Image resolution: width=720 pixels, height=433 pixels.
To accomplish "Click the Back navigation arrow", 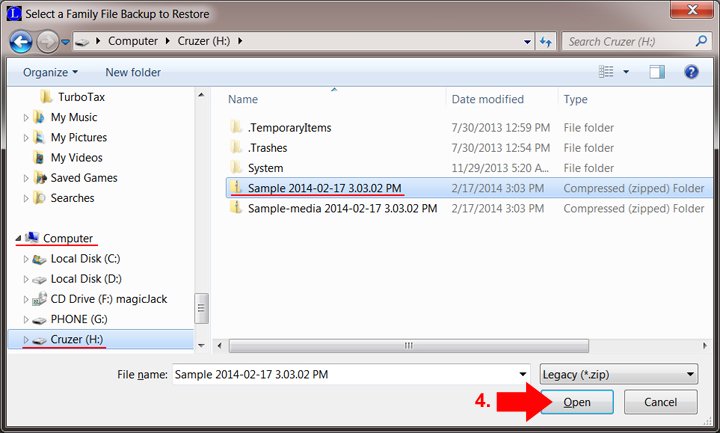I will [x=21, y=42].
